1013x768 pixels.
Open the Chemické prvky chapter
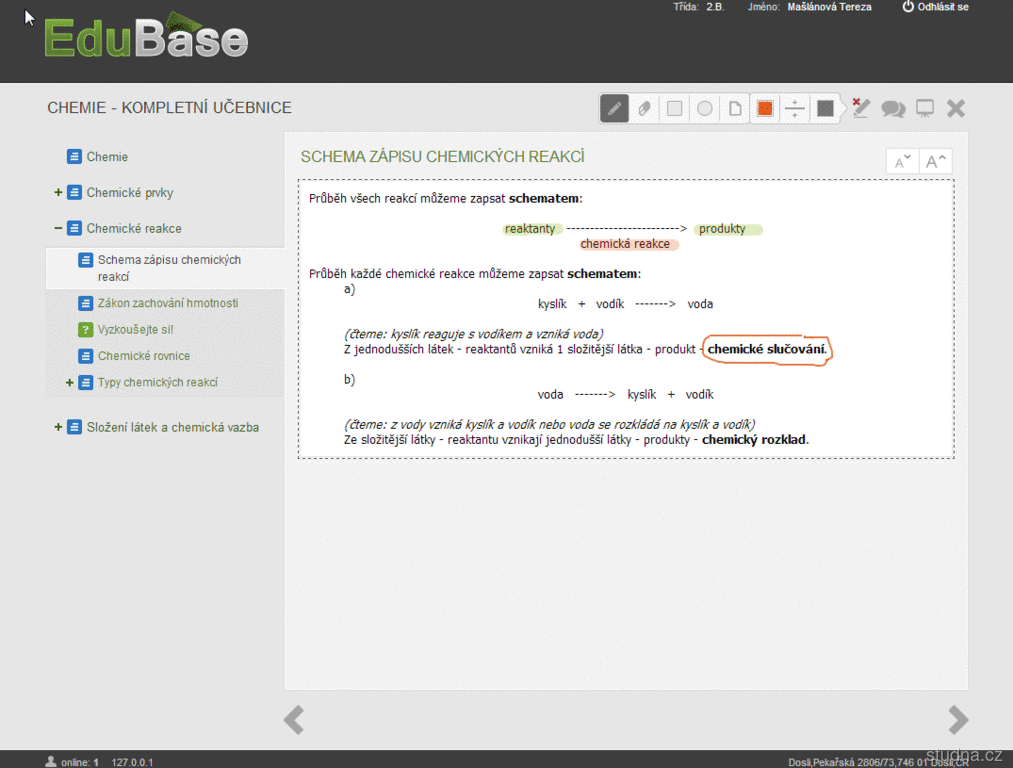[130, 192]
